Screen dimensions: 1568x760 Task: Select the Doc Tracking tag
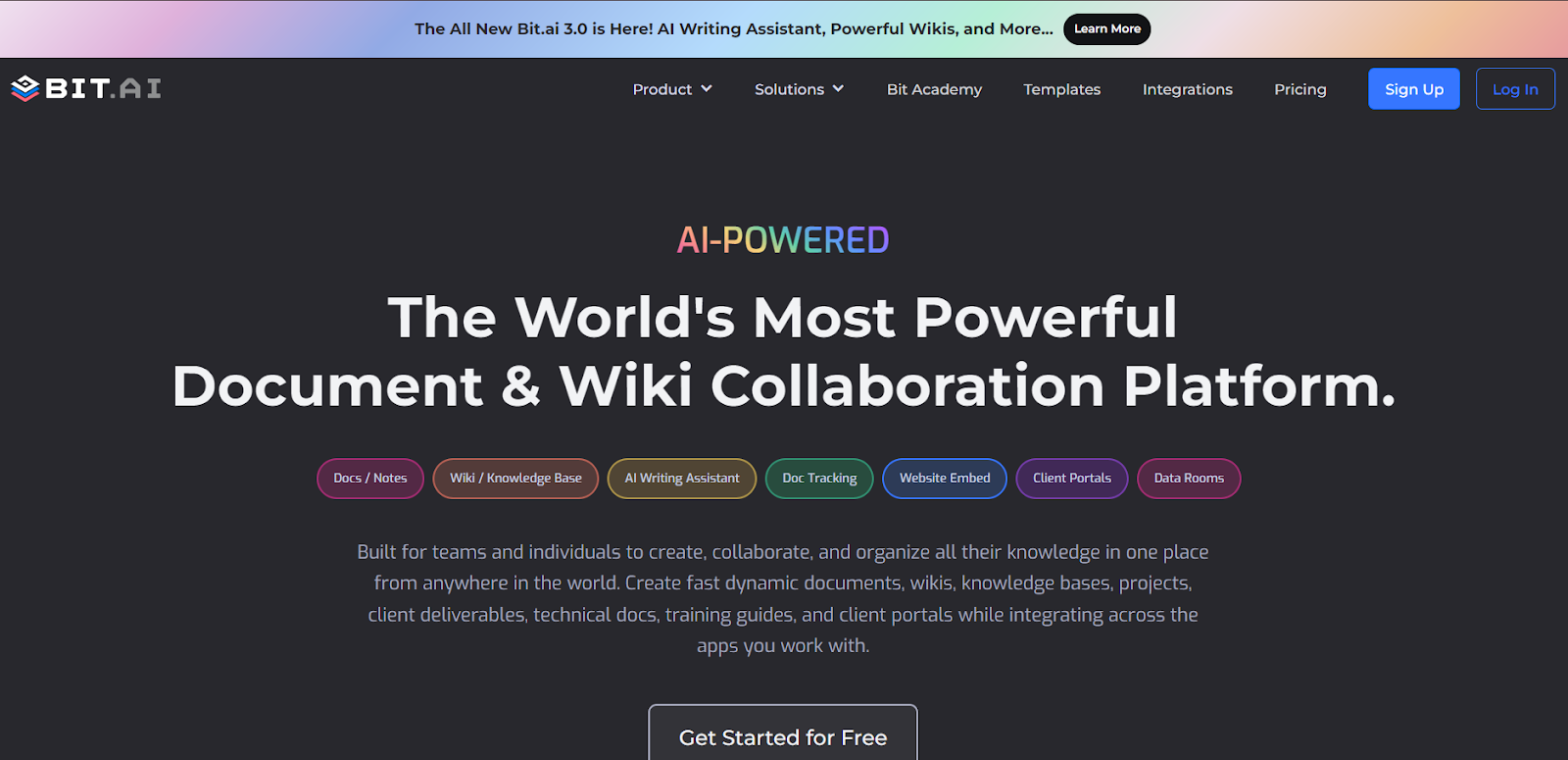[819, 479]
